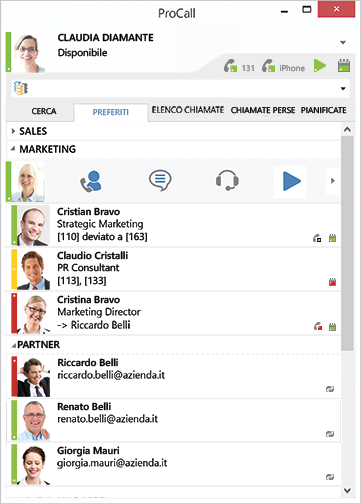Select Riccardo Belli contact entry
The height and width of the screenshot is (504, 361).
[174, 376]
